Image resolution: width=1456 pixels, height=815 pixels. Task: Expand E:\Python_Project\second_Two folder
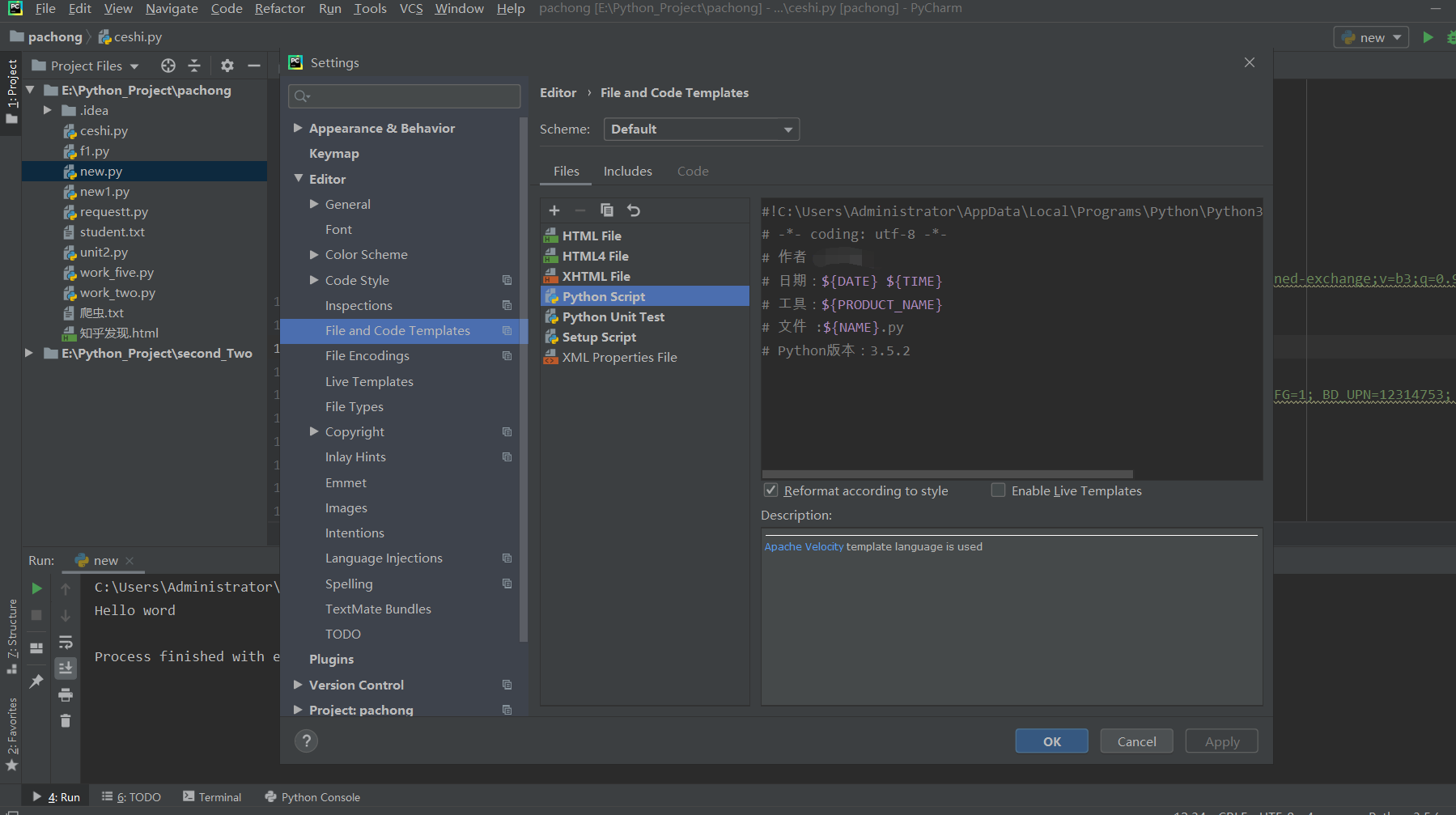click(29, 353)
